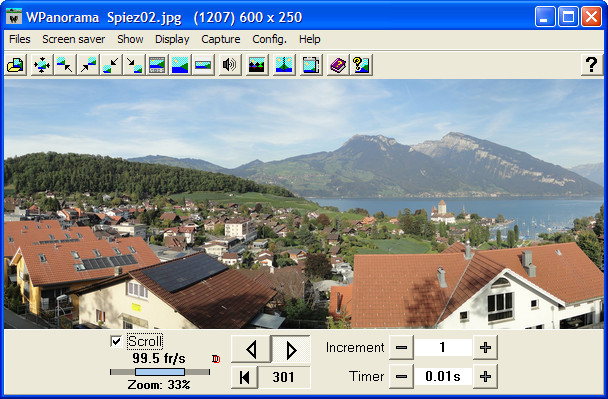
Task: Increase Timer with the plus button
Action: coord(485,376)
